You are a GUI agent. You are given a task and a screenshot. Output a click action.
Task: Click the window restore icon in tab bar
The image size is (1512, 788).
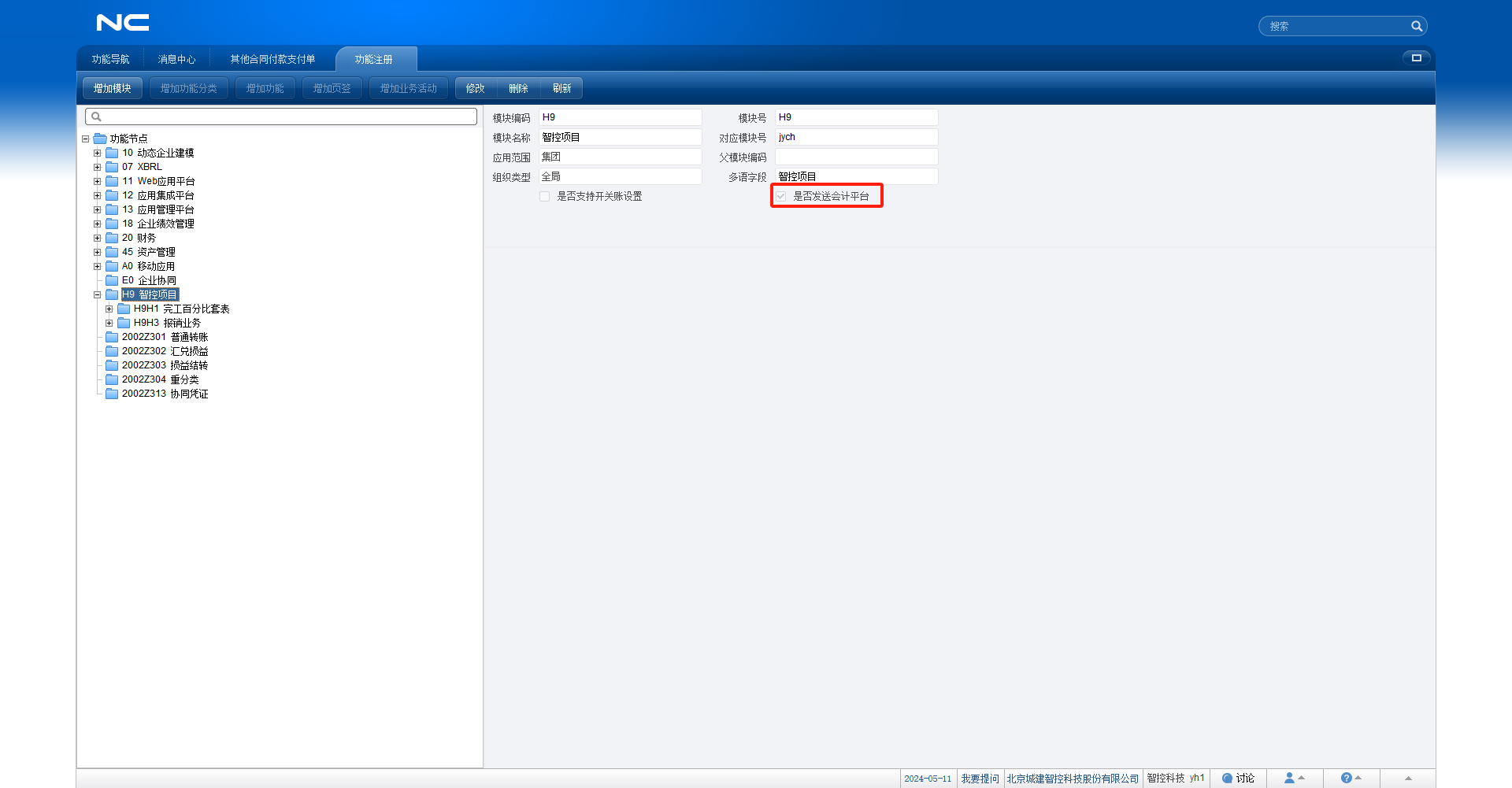click(1416, 57)
